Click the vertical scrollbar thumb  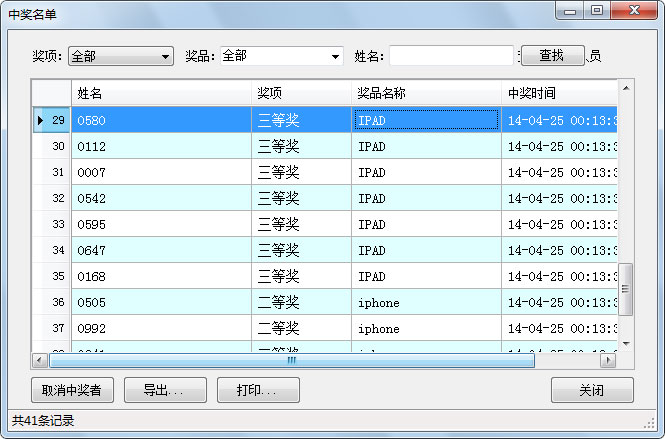pos(626,289)
